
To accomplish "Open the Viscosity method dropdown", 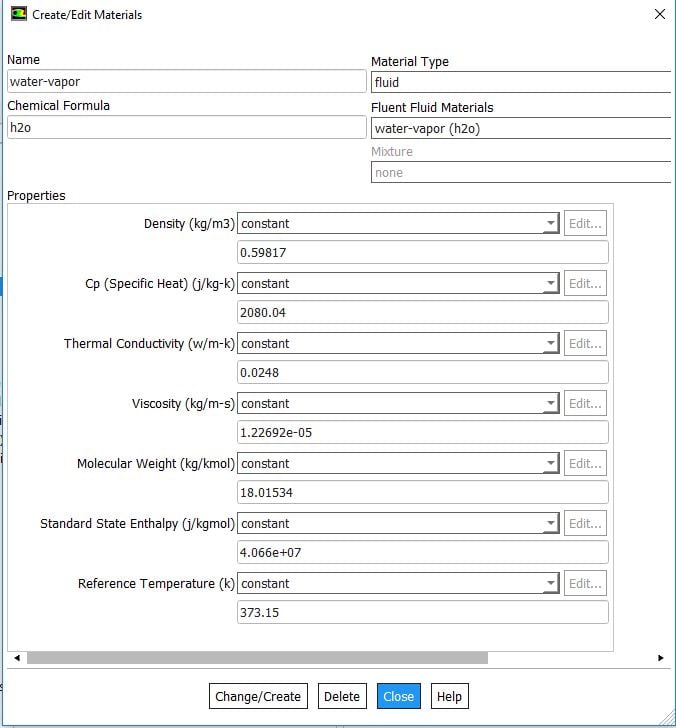I will pyautogui.click(x=398, y=403).
